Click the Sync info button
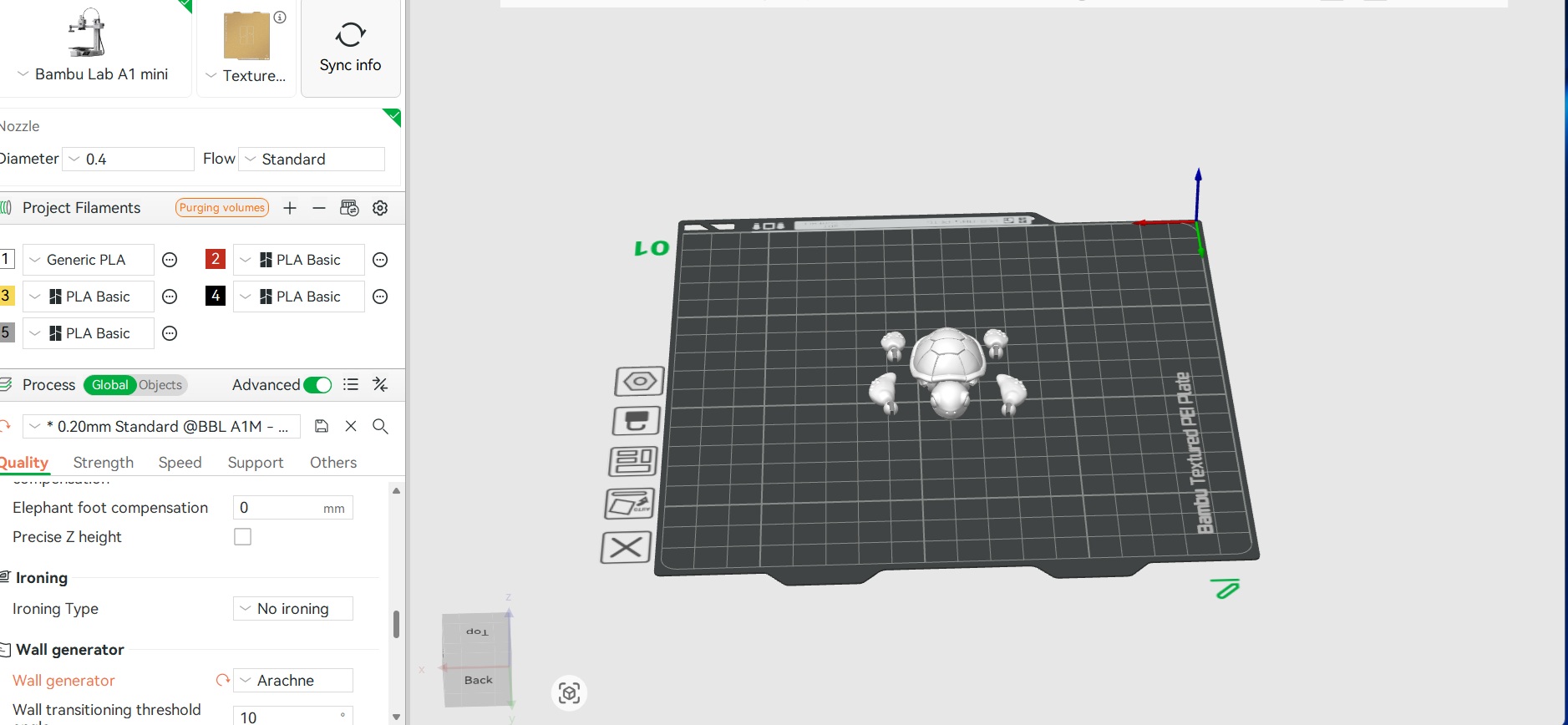Image resolution: width=1568 pixels, height=725 pixels. (350, 48)
